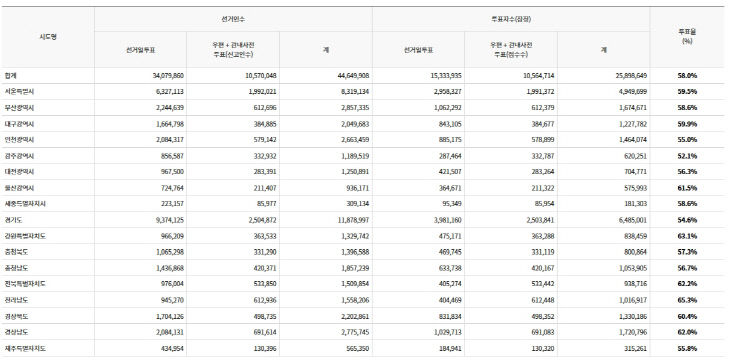Click the cell 10,564,714
Image resolution: width=730 pixels, height=360 pixels.
(538, 75)
